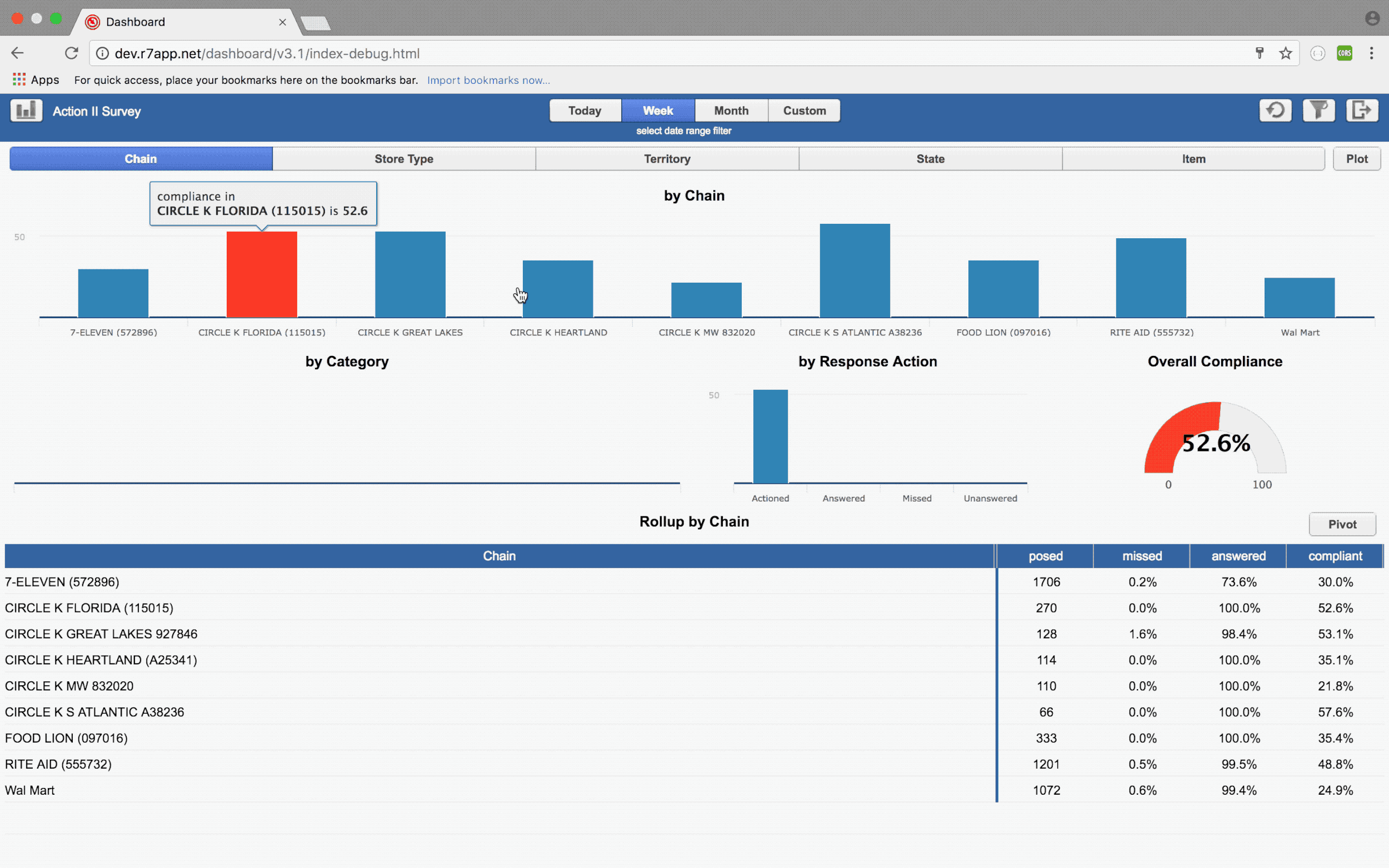
Task: Switch to the Chain tab
Action: pos(141,158)
